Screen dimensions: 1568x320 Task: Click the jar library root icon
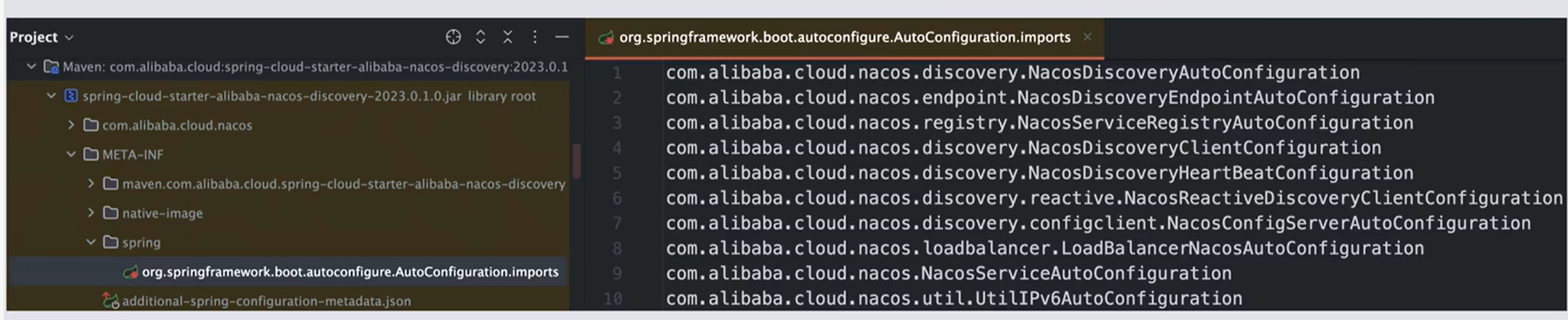[x=70, y=96]
